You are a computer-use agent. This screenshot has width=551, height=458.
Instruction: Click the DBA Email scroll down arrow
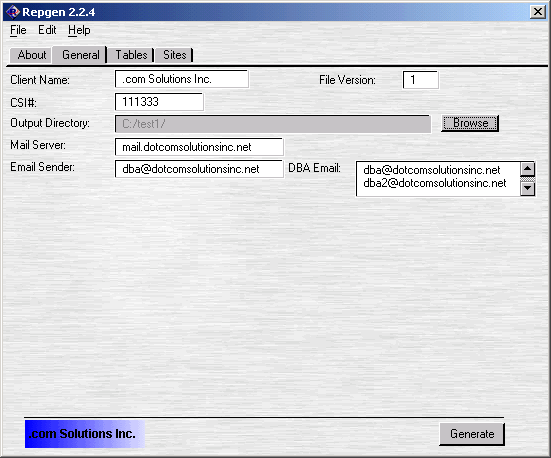[527, 189]
